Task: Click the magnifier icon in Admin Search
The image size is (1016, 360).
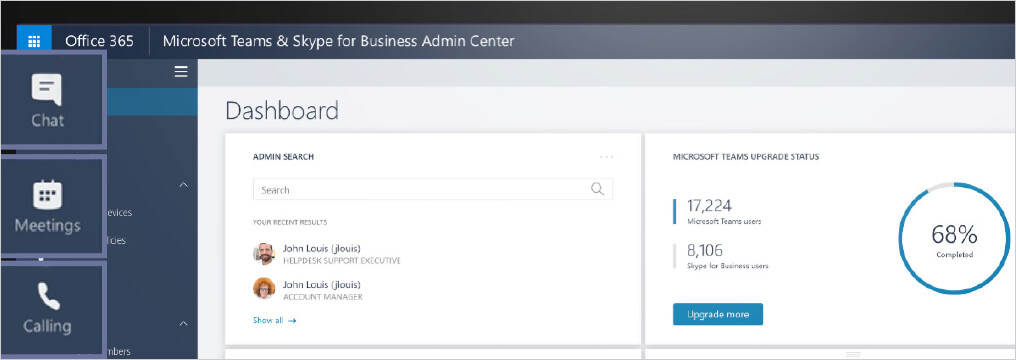Action: pos(597,189)
